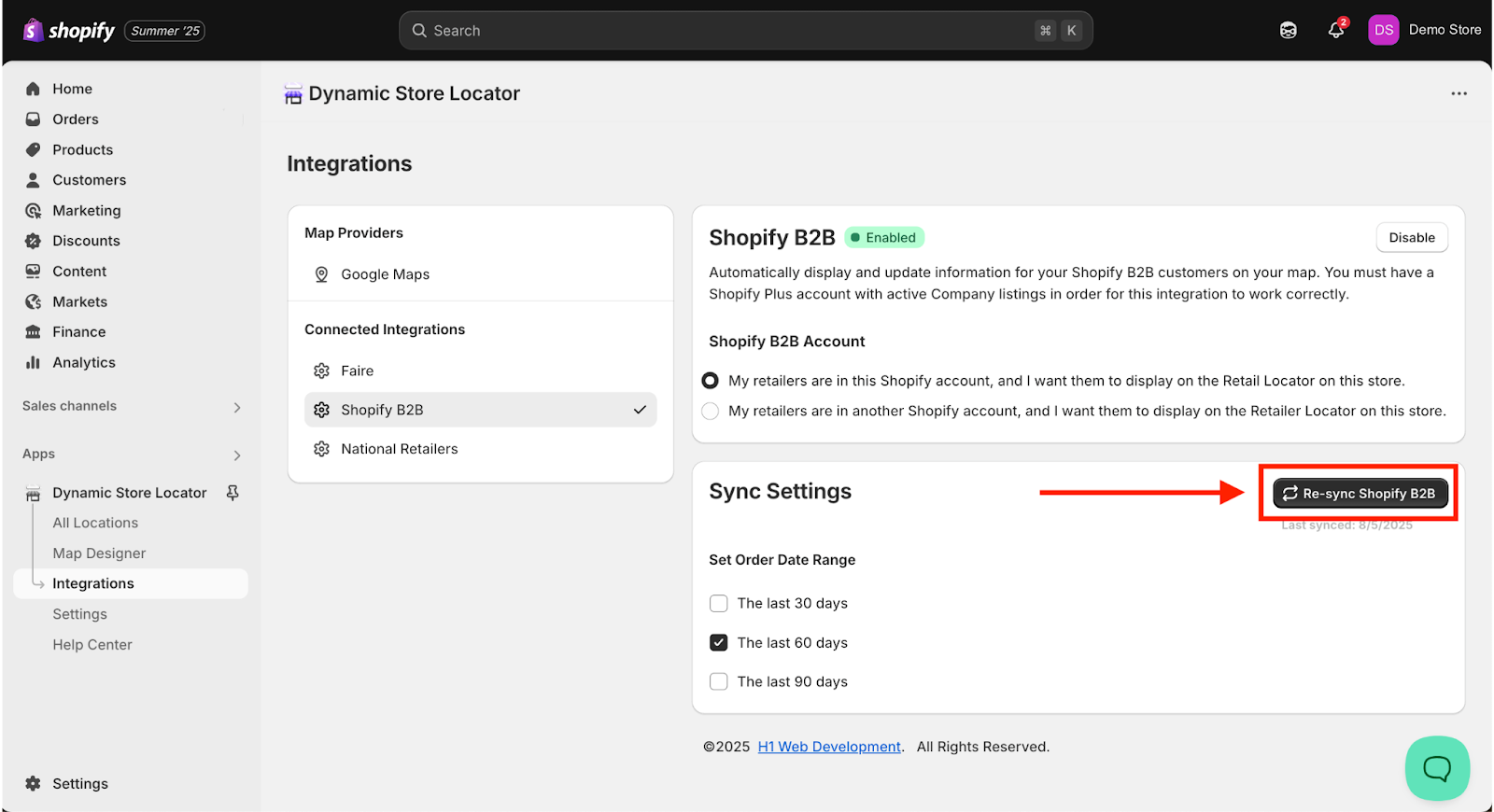Select Integrations in app submenu
The width and height of the screenshot is (1494, 812).
[x=131, y=583]
